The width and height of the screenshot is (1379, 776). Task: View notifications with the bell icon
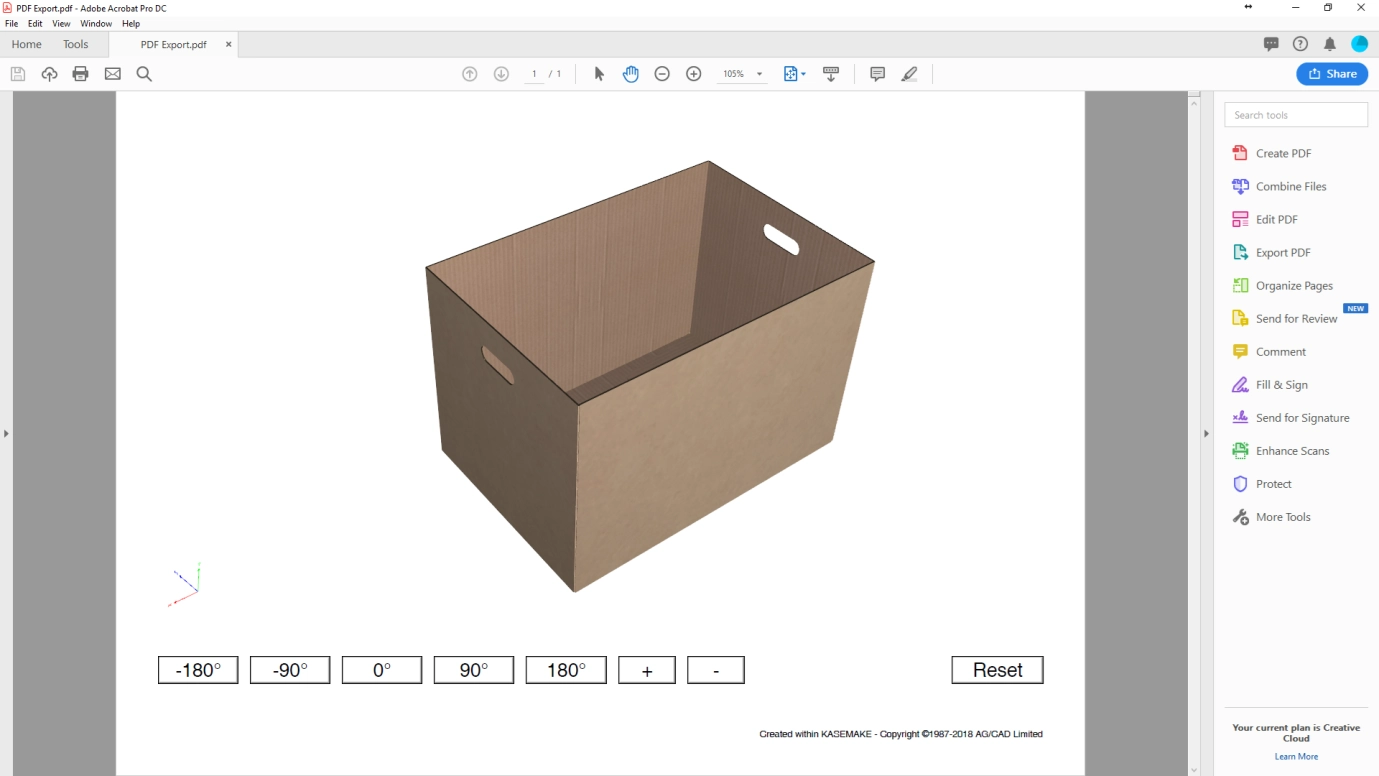1330,44
